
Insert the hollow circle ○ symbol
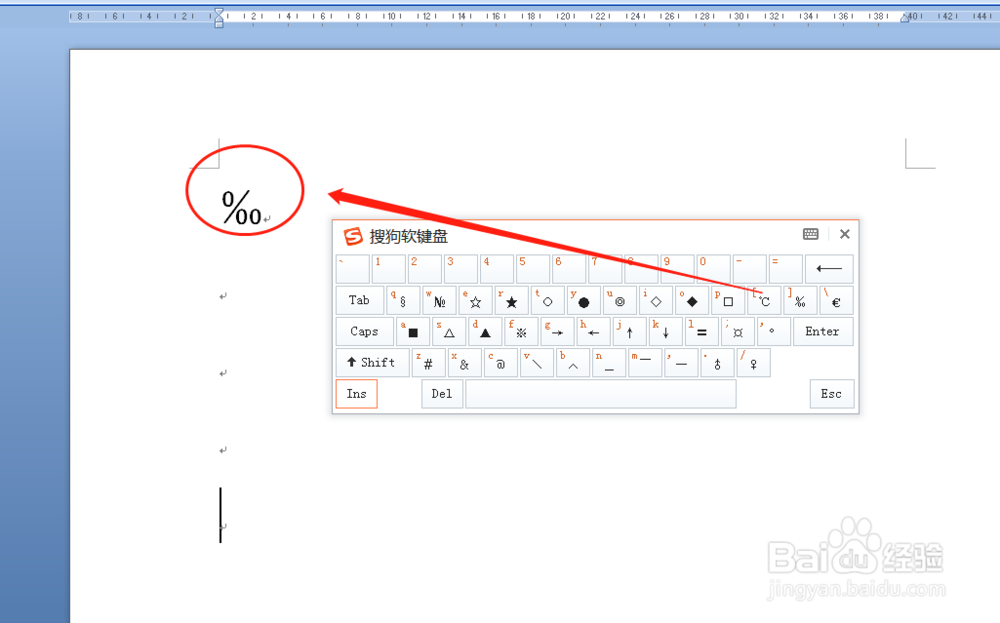[548, 300]
